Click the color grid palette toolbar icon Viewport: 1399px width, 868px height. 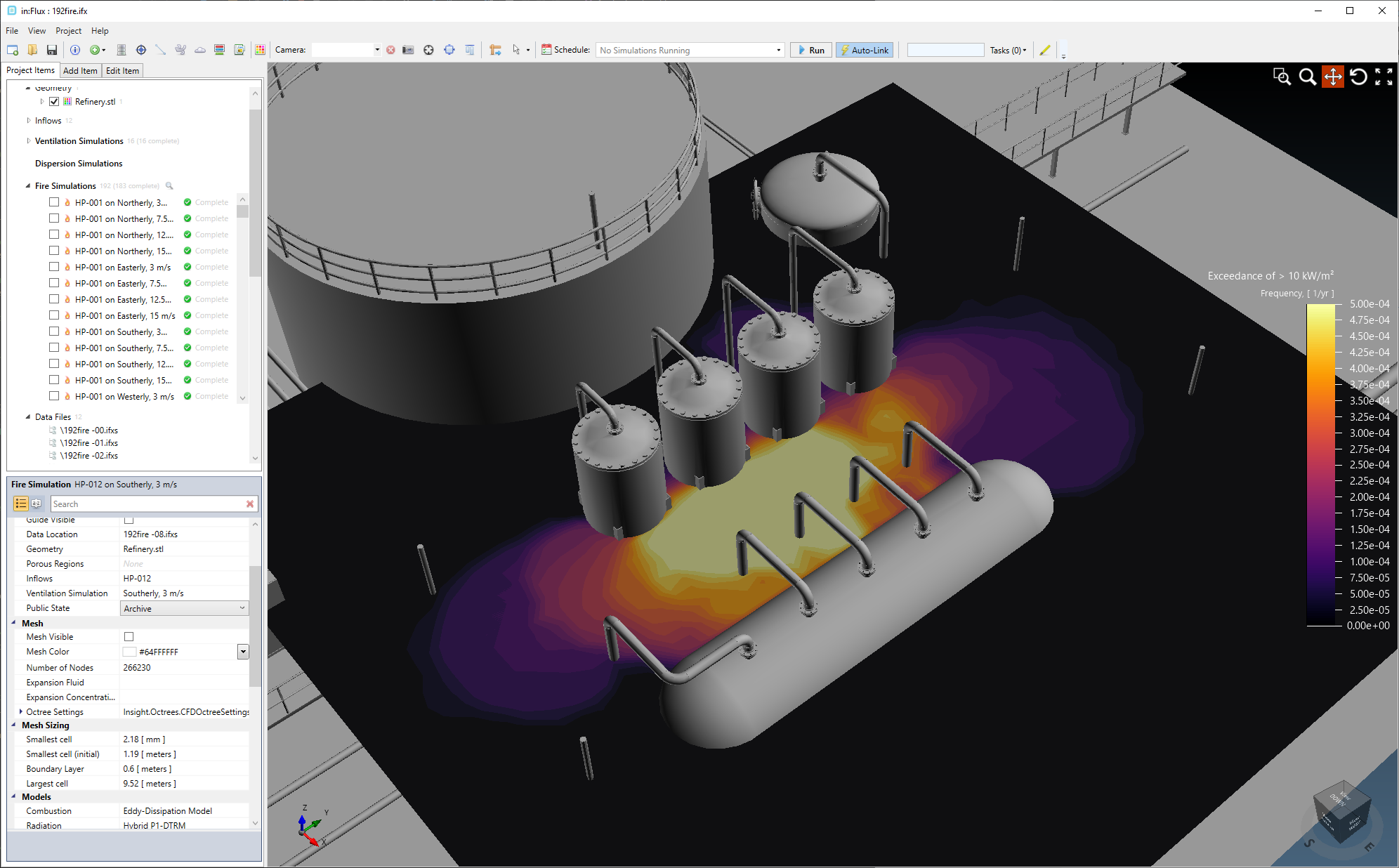point(261,50)
